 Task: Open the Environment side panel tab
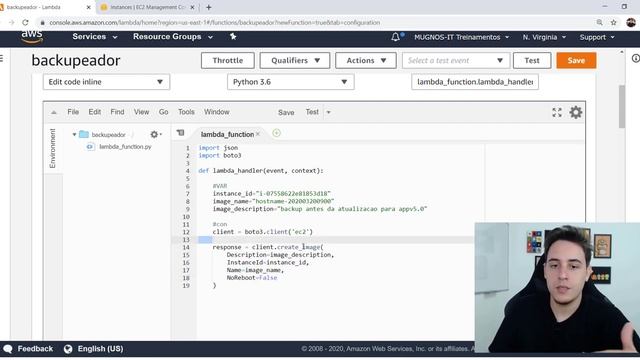tap(53, 148)
